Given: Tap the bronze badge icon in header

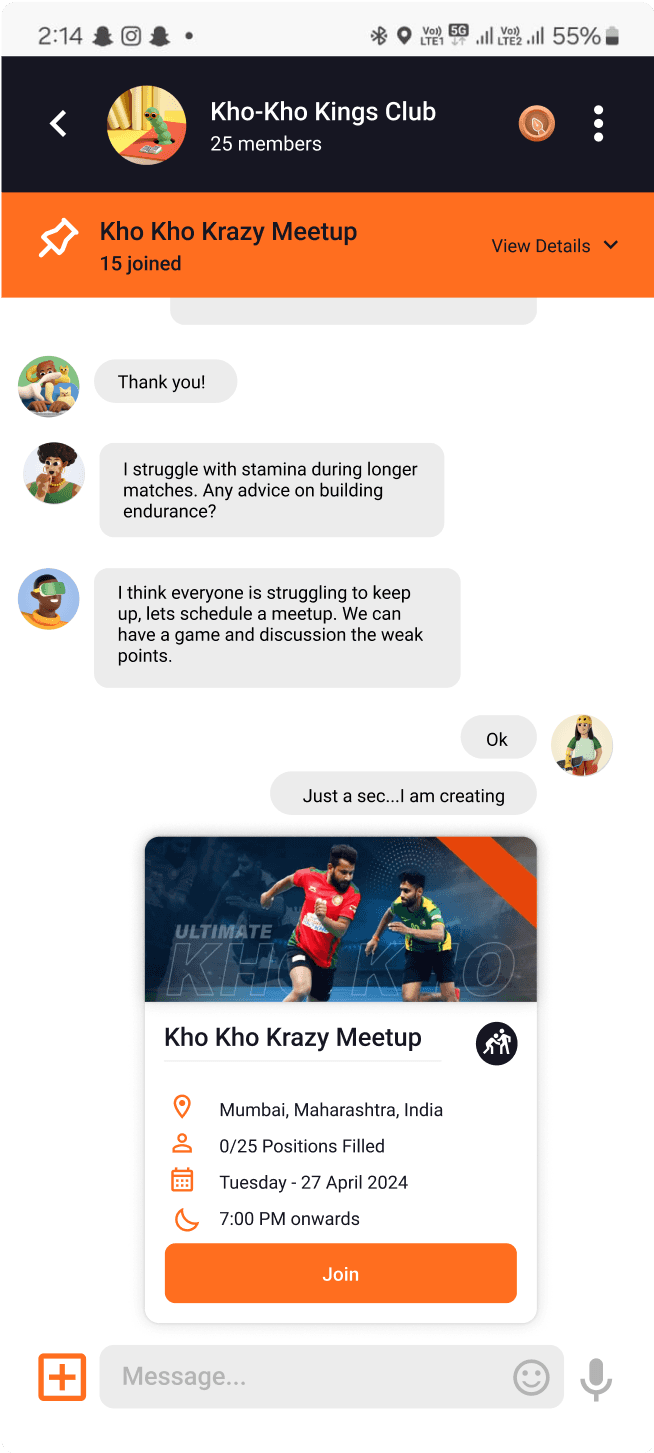Looking at the screenshot, I should click(537, 124).
